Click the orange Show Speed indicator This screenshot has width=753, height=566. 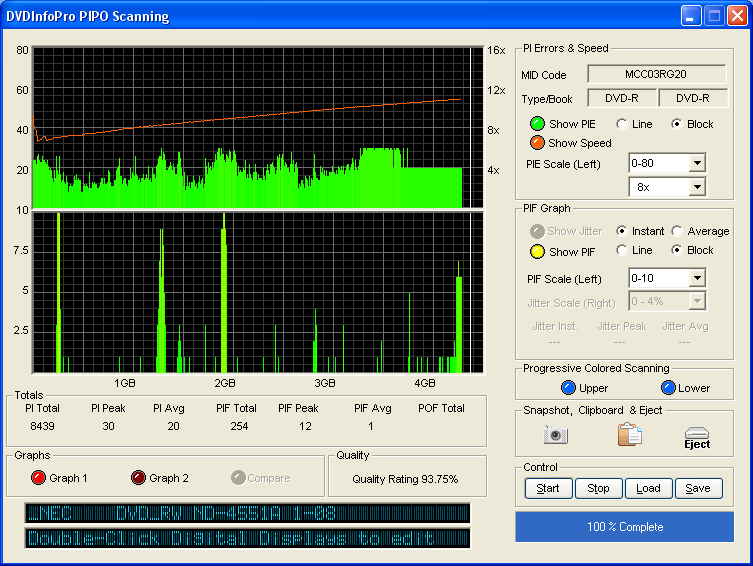coord(537,143)
